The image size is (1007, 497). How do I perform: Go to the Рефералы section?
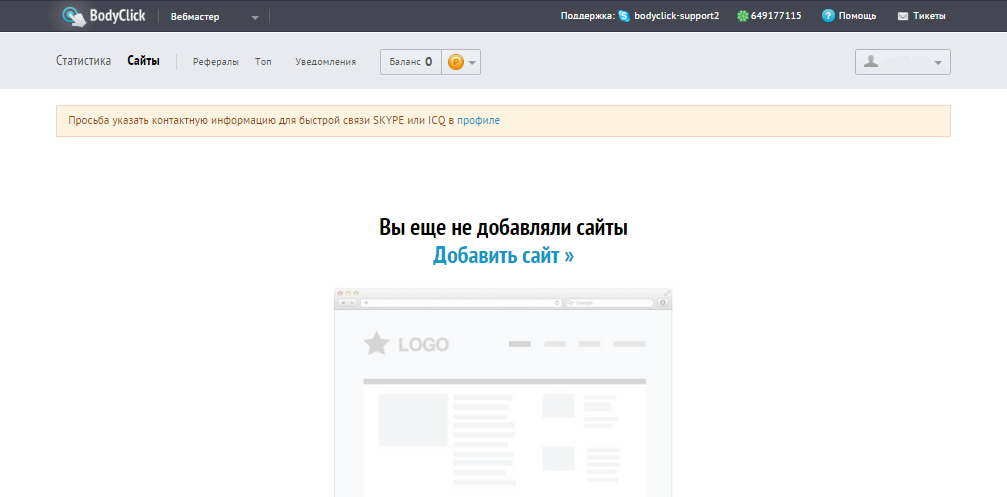click(216, 62)
